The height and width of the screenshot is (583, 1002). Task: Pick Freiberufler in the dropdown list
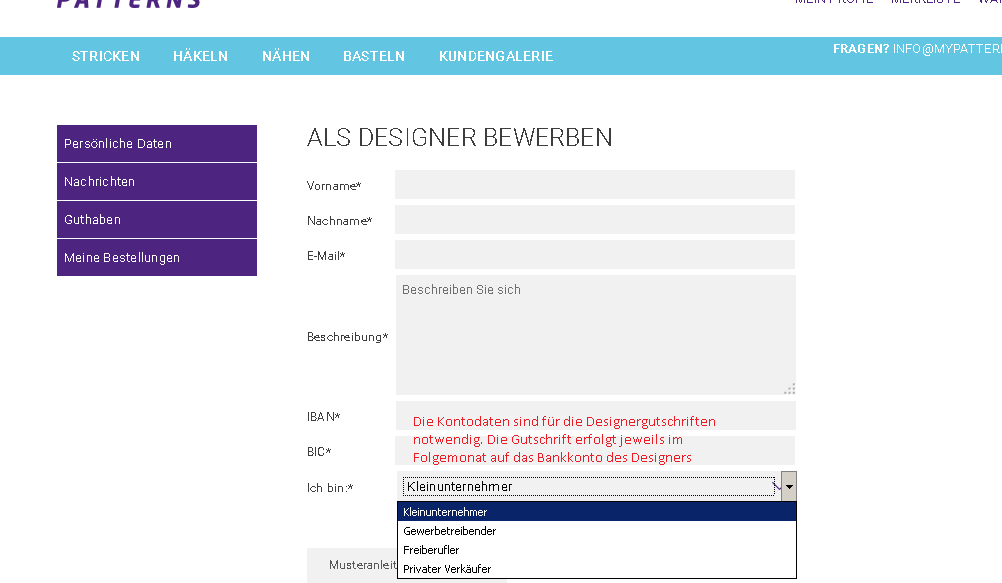coord(432,550)
